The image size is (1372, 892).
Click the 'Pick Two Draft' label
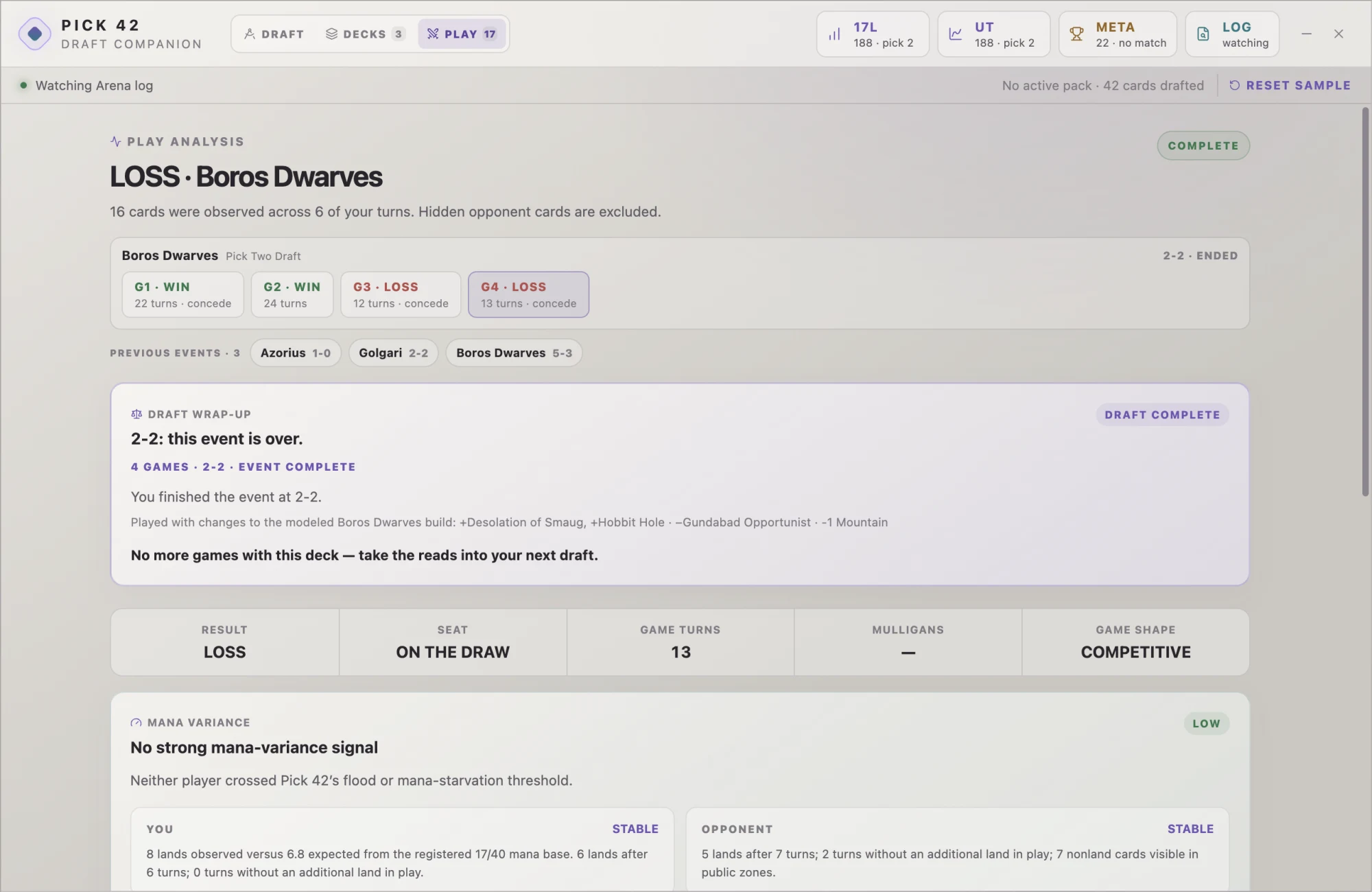[x=263, y=256]
